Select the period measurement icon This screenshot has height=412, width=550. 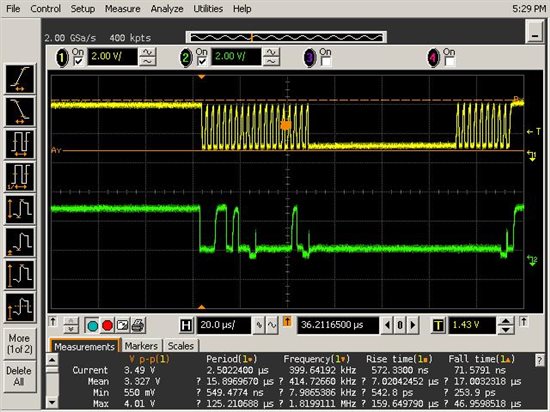[20, 144]
